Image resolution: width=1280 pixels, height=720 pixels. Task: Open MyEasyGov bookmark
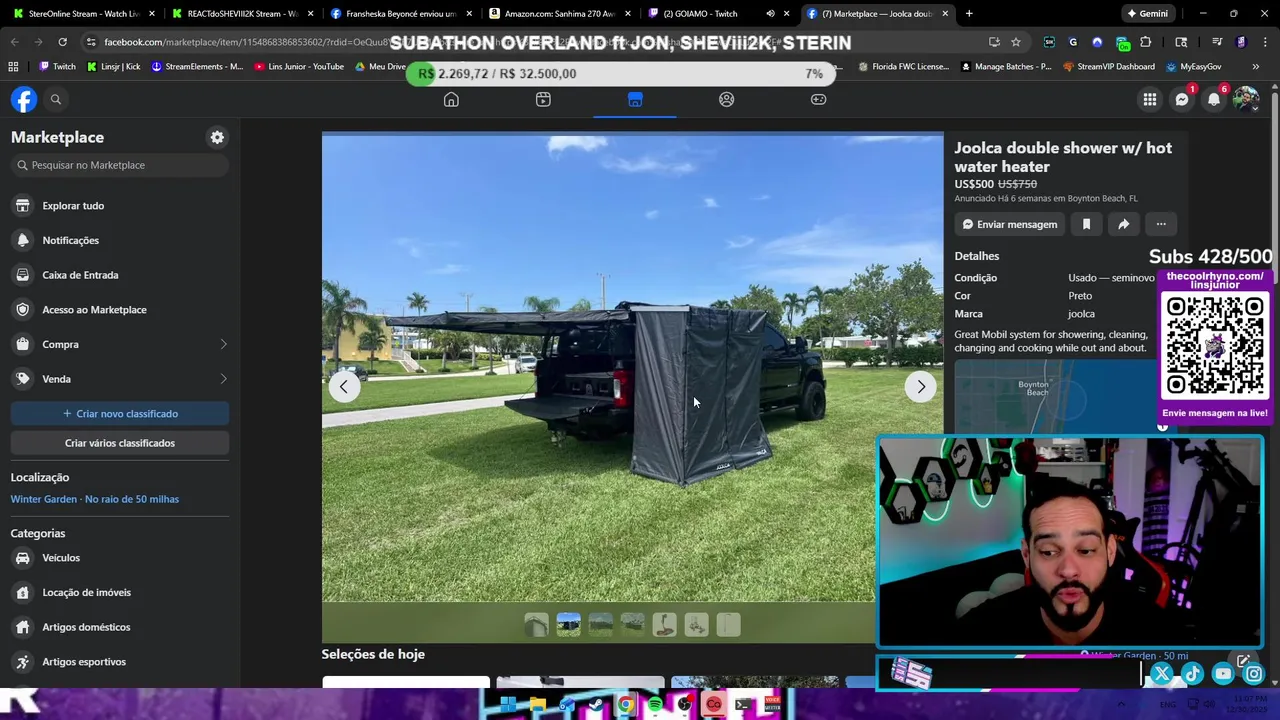(x=1194, y=67)
